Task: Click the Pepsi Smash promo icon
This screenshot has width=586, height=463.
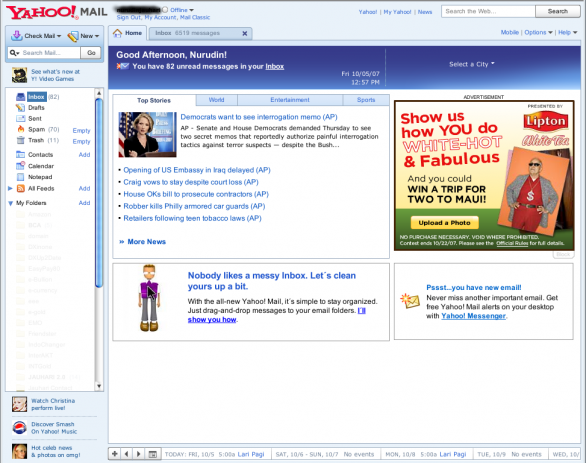Action: [19, 427]
